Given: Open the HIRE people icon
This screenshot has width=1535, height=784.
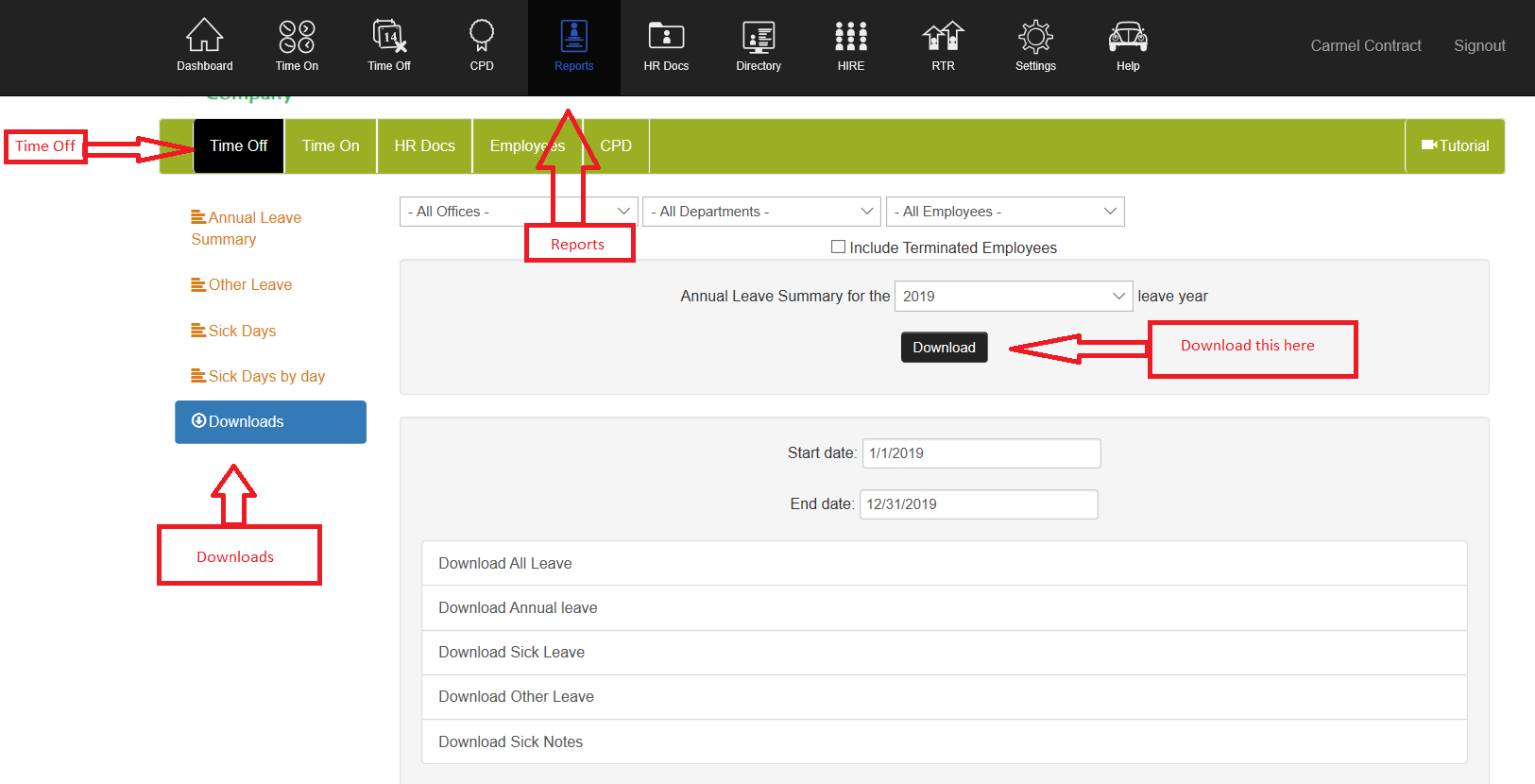Looking at the screenshot, I should pyautogui.click(x=851, y=37).
